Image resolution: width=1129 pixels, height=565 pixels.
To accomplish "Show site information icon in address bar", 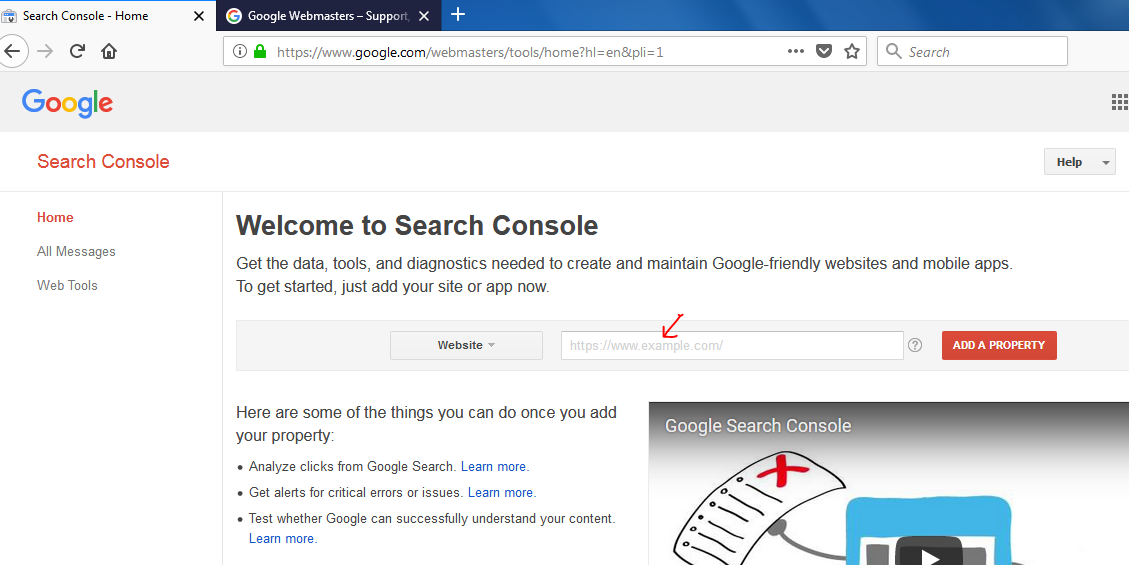I will pyautogui.click(x=240, y=51).
